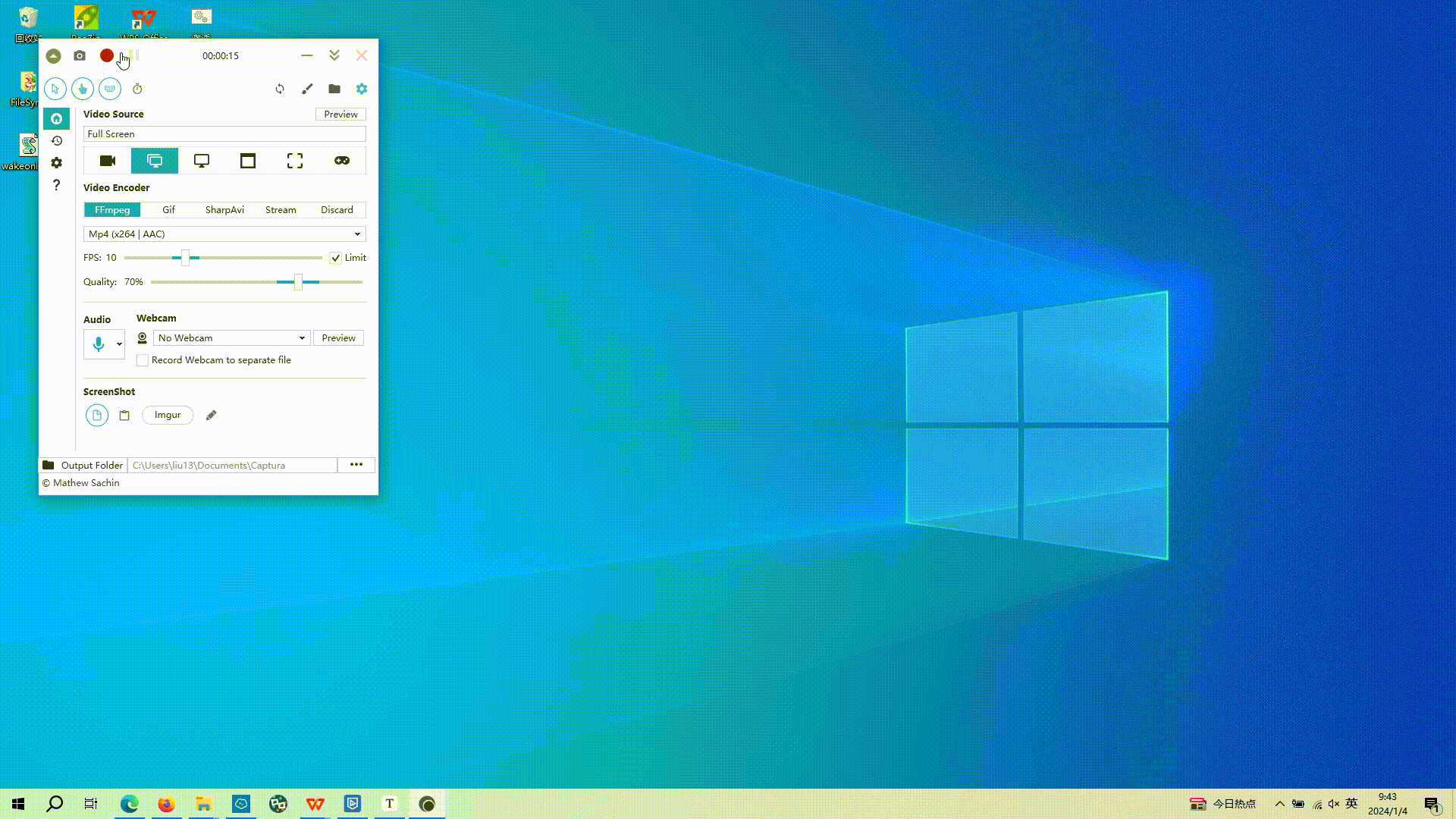Toggle mouse cursor inclusion

(55, 89)
